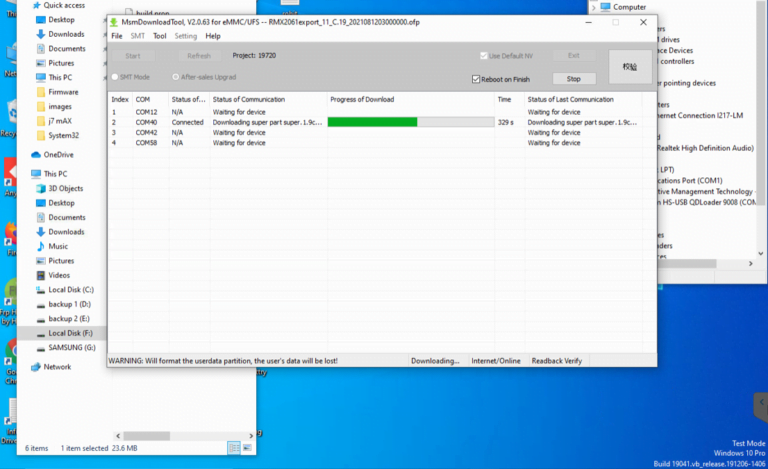Open Quick access in Explorer sidebar
Viewport: 768px width, 469px height.
pyautogui.click(x=64, y=5)
